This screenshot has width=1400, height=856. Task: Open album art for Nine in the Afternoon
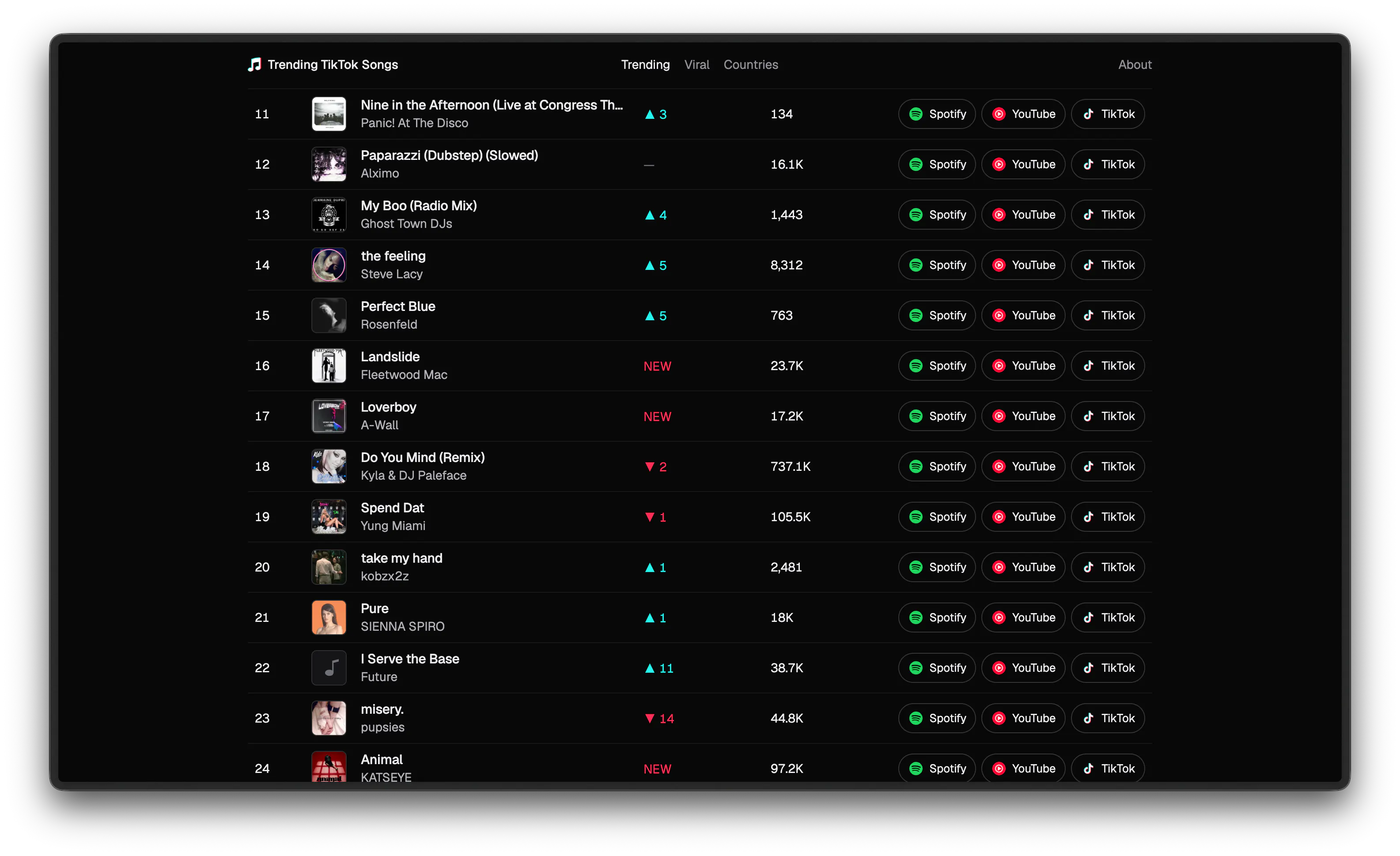[x=329, y=114]
